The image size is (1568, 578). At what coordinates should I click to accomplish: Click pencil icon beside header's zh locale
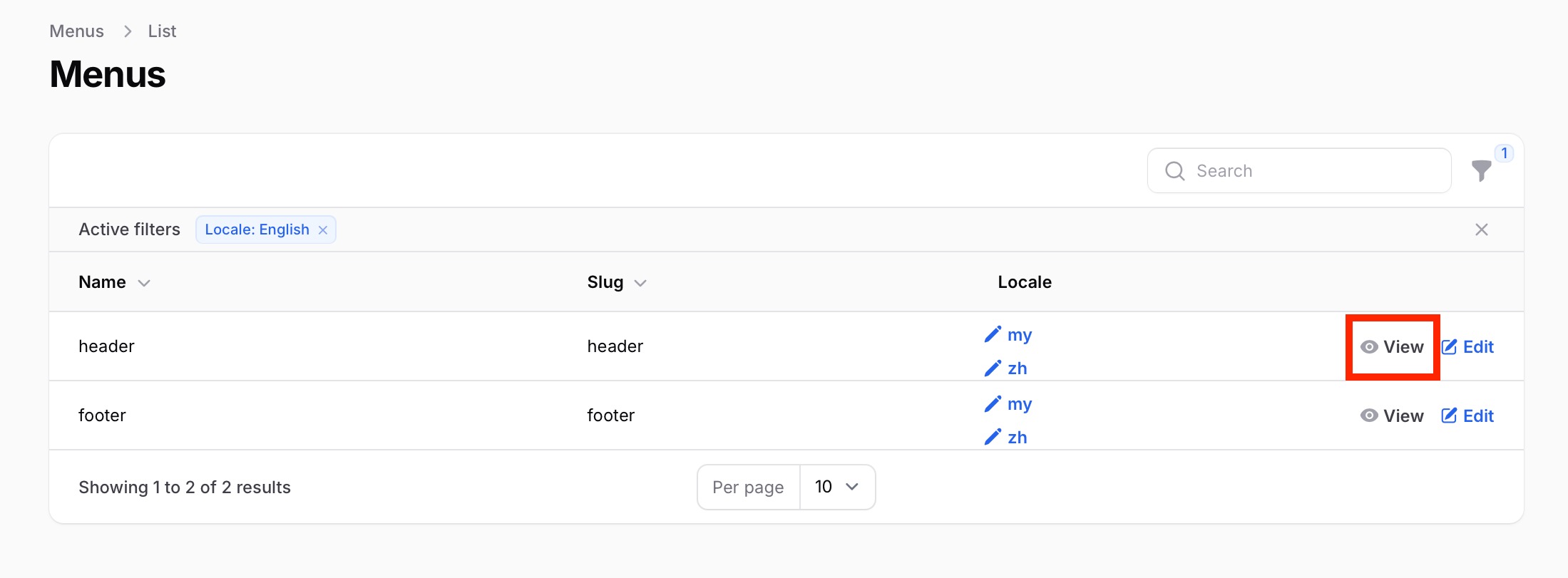click(993, 368)
